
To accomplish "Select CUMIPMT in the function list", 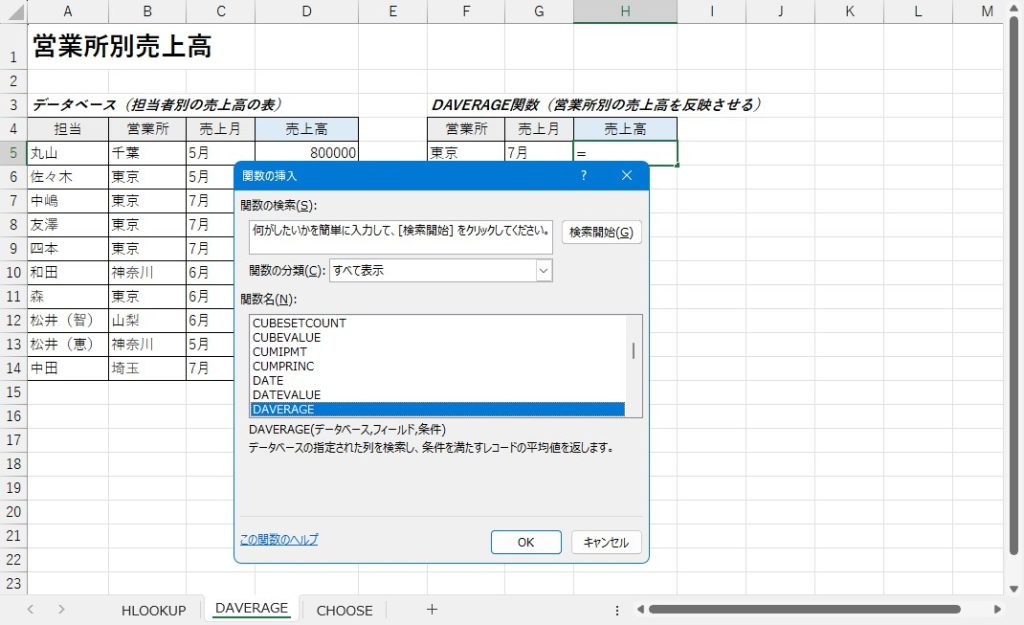I will (280, 352).
